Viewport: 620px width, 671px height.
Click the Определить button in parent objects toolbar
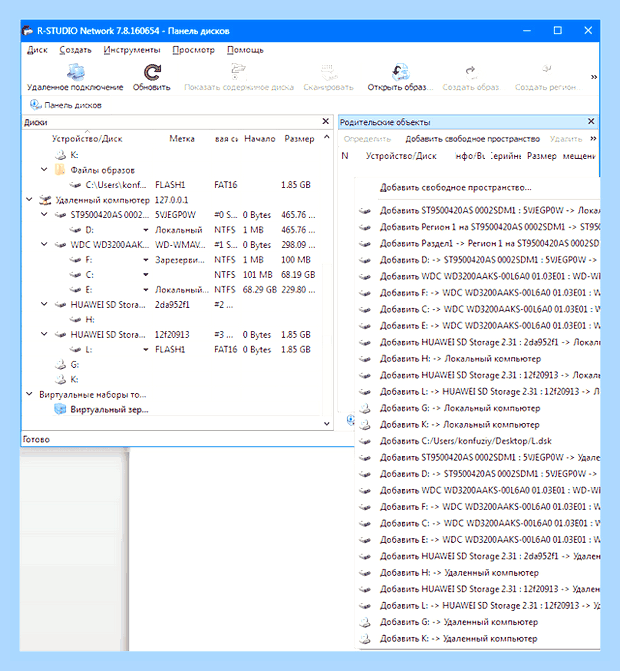tap(367, 139)
